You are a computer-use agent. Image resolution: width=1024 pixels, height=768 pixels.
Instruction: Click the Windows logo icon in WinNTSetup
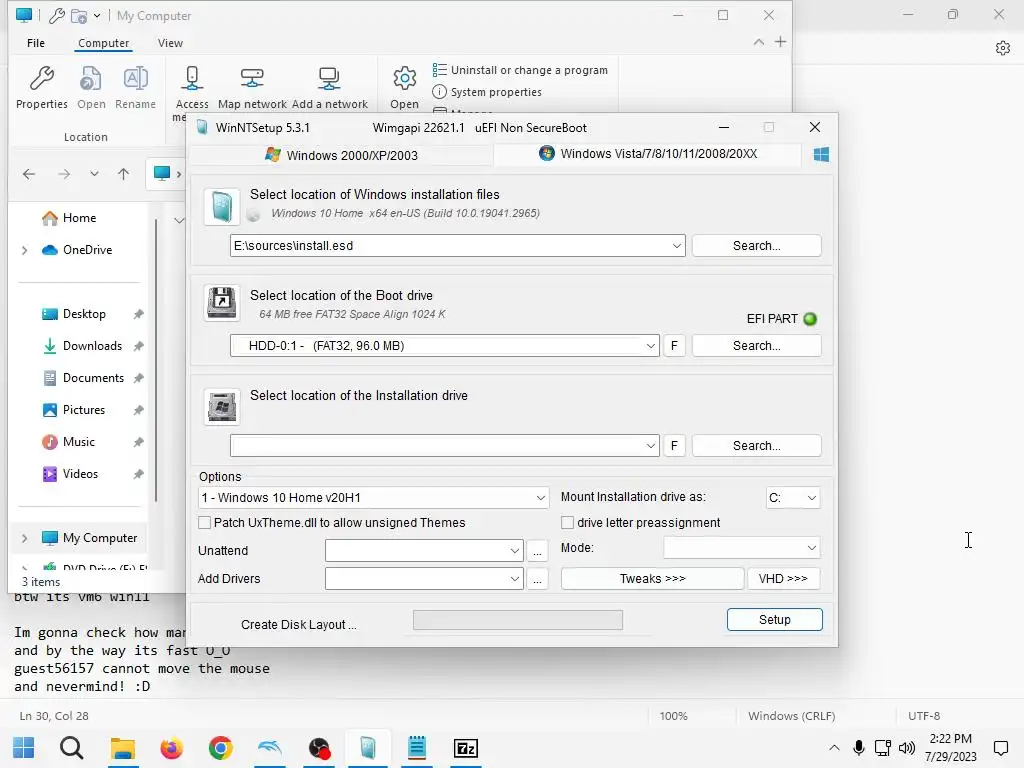click(821, 154)
